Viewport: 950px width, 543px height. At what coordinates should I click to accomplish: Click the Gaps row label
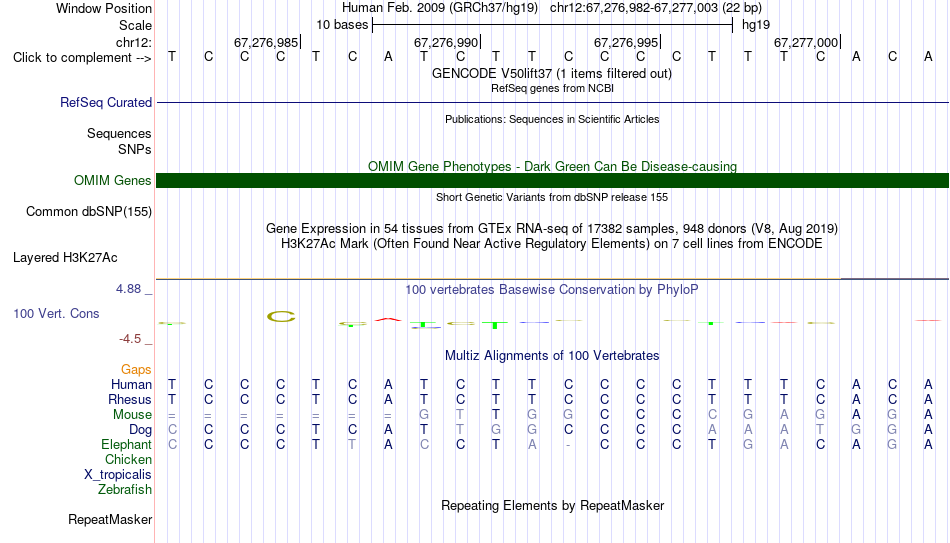pyautogui.click(x=136, y=370)
